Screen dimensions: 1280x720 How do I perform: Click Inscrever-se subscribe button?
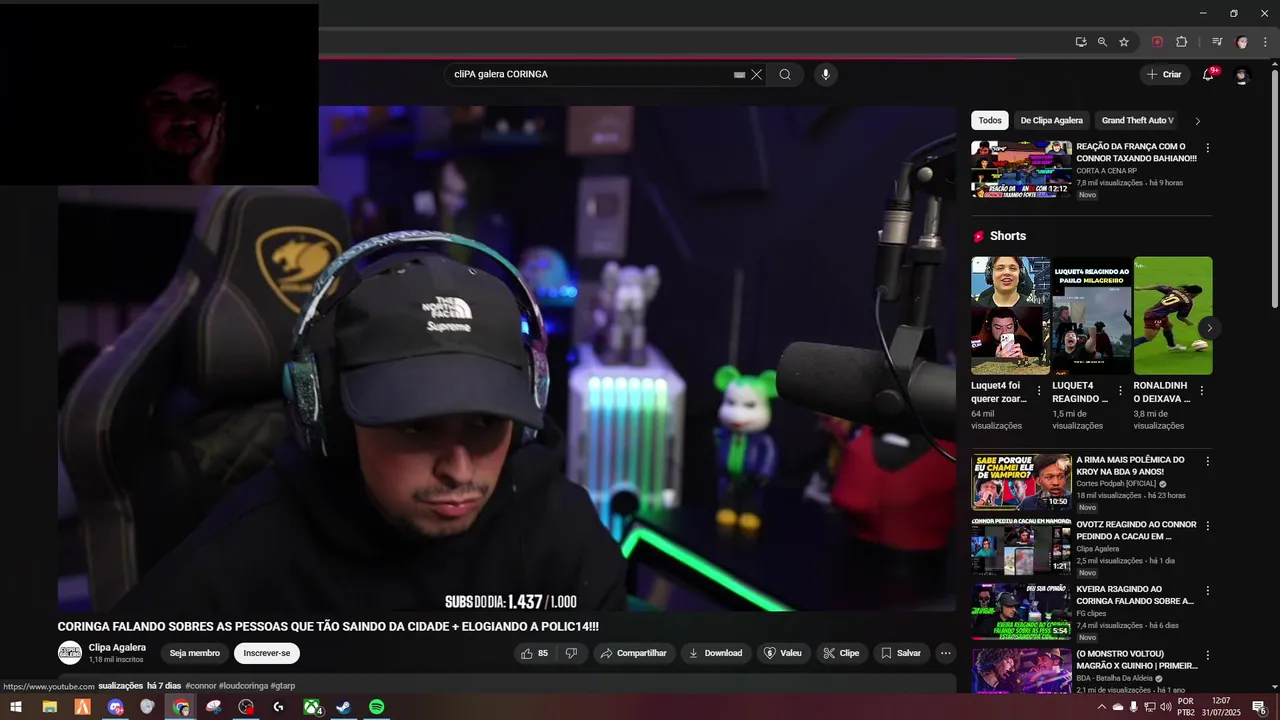[267, 653]
